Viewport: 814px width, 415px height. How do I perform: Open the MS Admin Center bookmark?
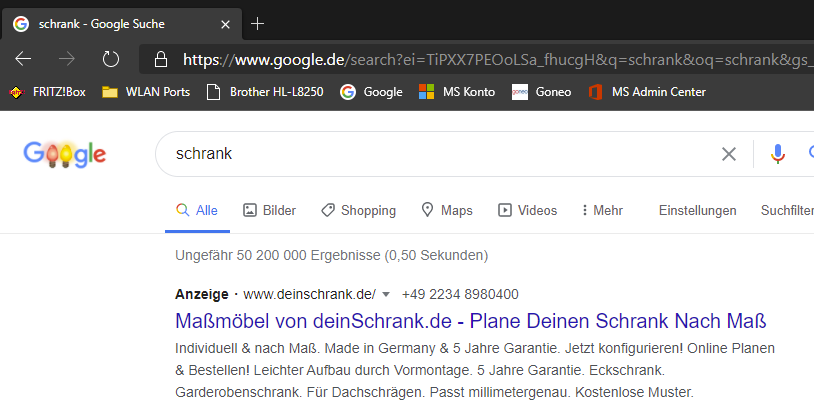click(647, 92)
